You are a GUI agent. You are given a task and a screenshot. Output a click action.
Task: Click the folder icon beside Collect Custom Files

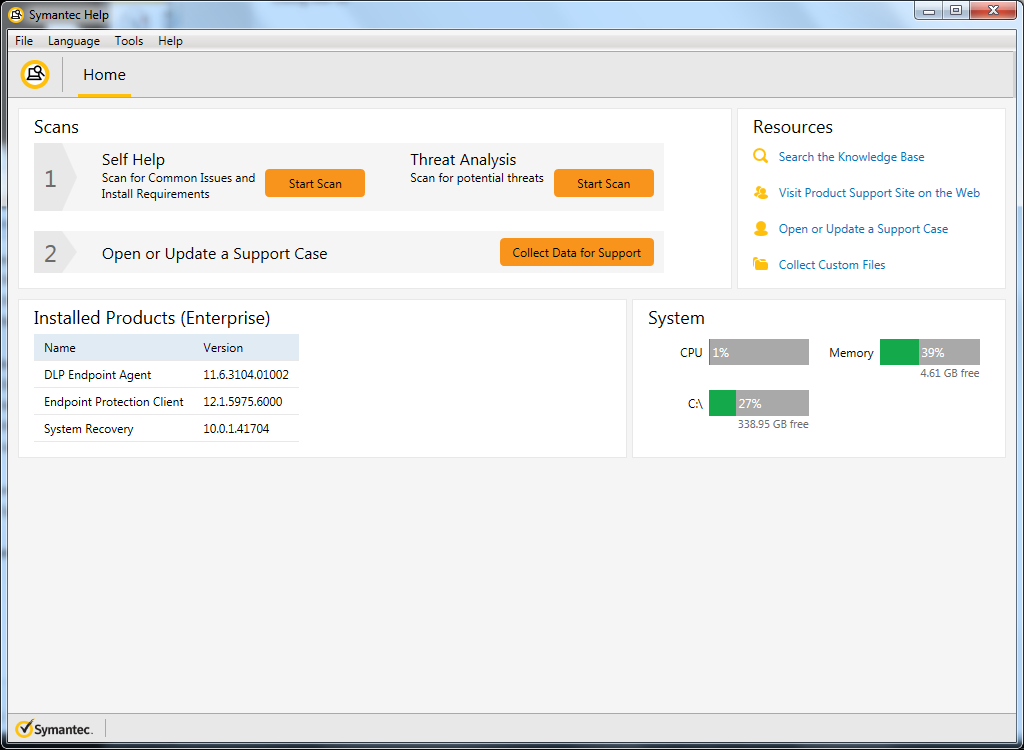760,264
